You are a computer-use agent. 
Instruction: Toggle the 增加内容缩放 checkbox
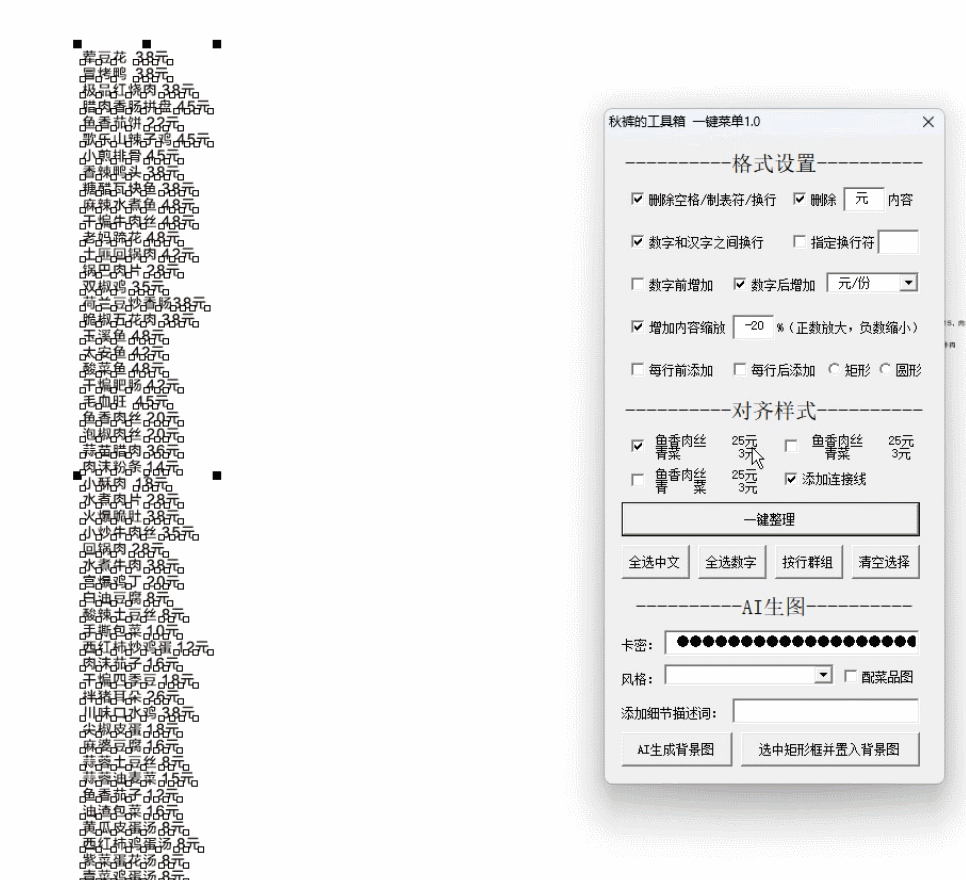click(638, 327)
